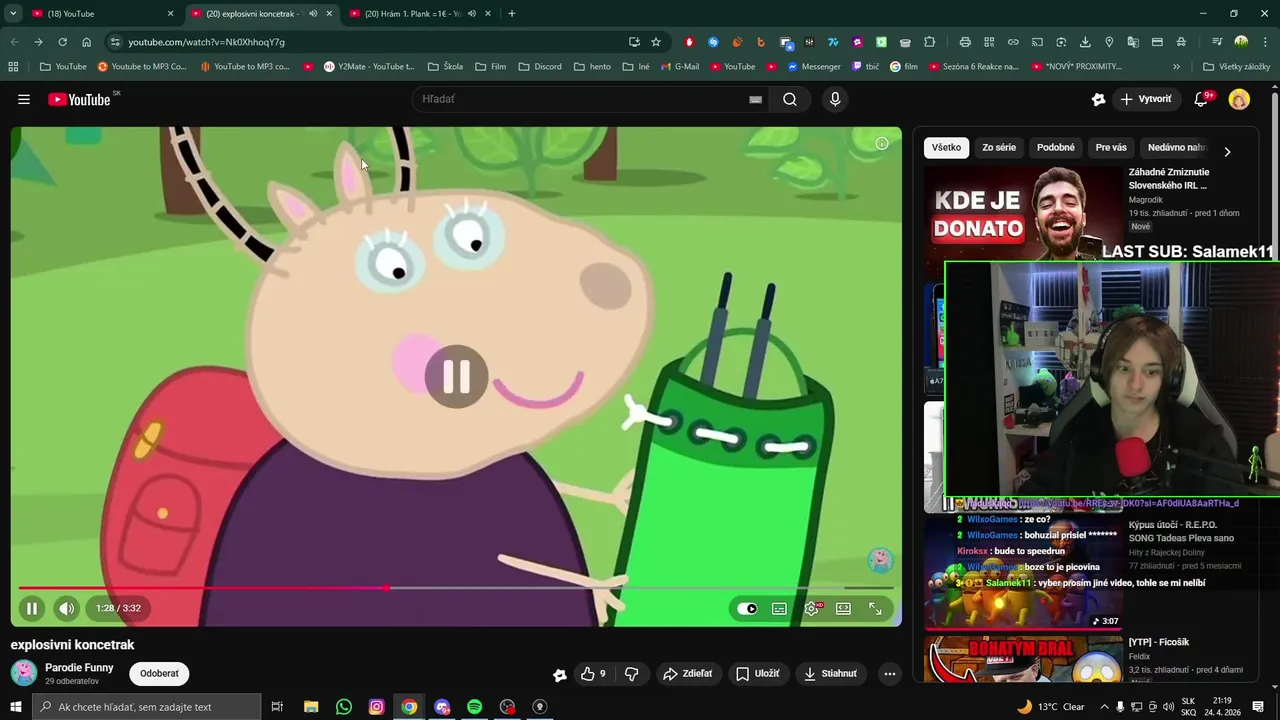Bookmark this page with the star

[x=656, y=42]
